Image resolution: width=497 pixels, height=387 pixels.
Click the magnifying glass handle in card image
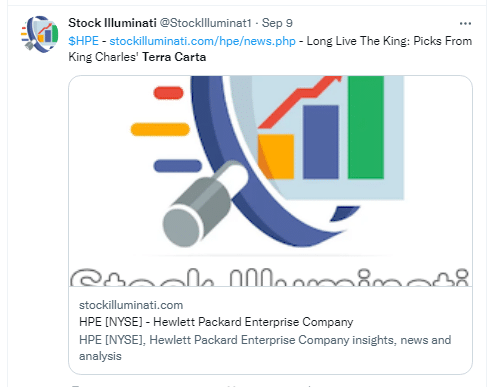203,205
